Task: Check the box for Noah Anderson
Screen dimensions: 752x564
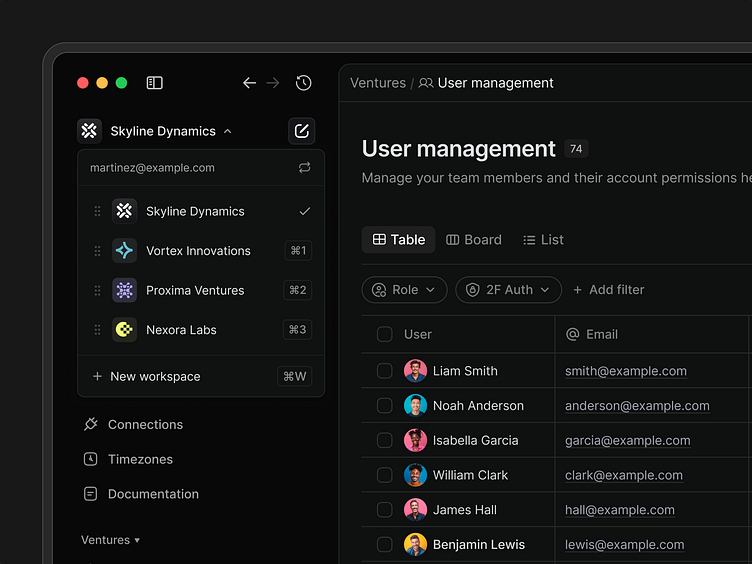Action: coord(385,405)
